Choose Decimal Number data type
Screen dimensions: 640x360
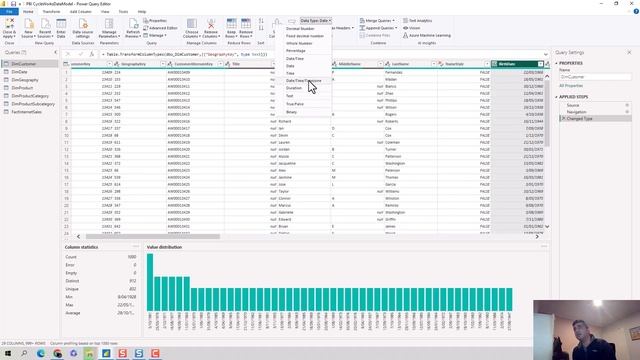(x=300, y=29)
